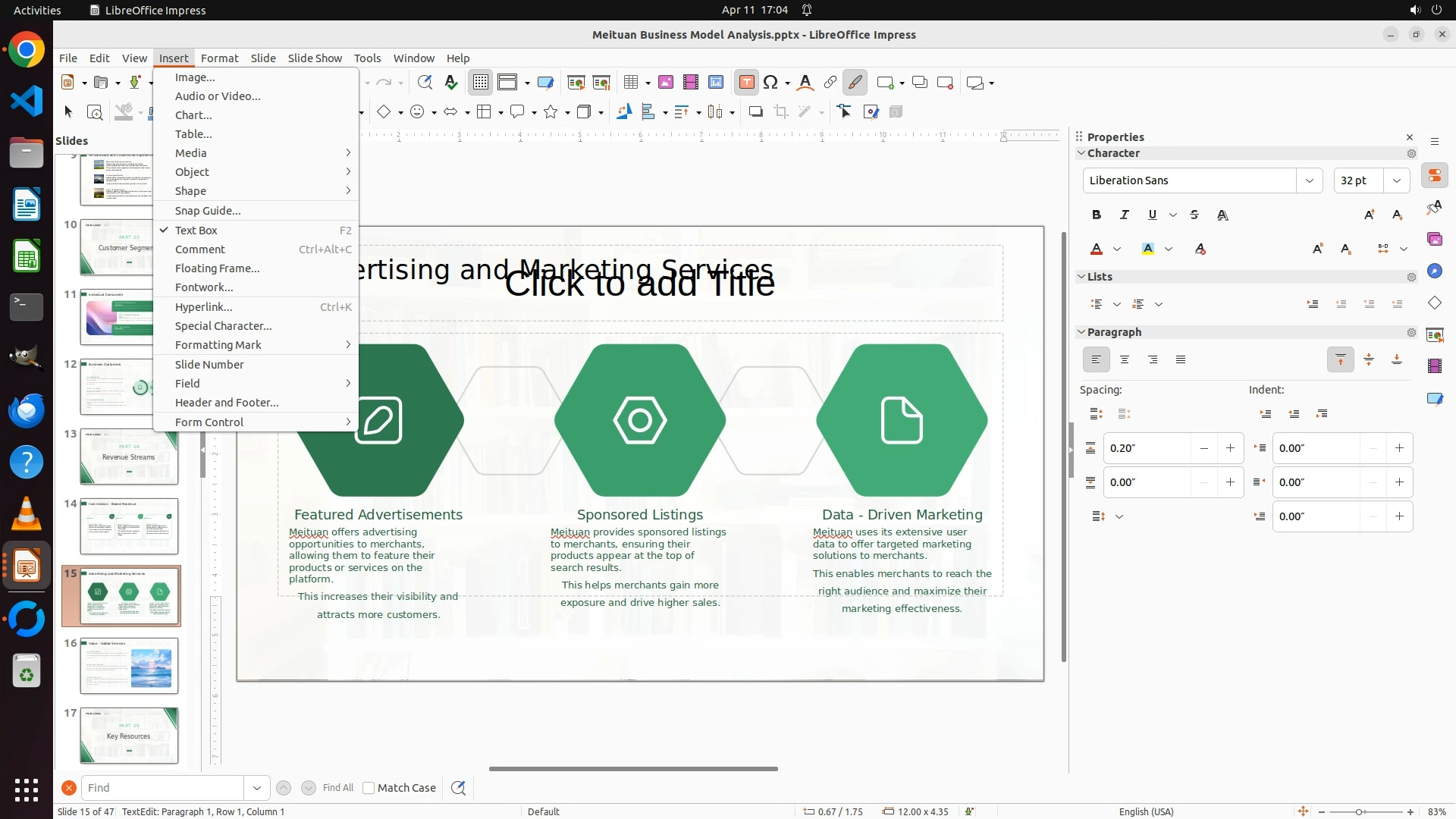Open the Format menu

219,58
